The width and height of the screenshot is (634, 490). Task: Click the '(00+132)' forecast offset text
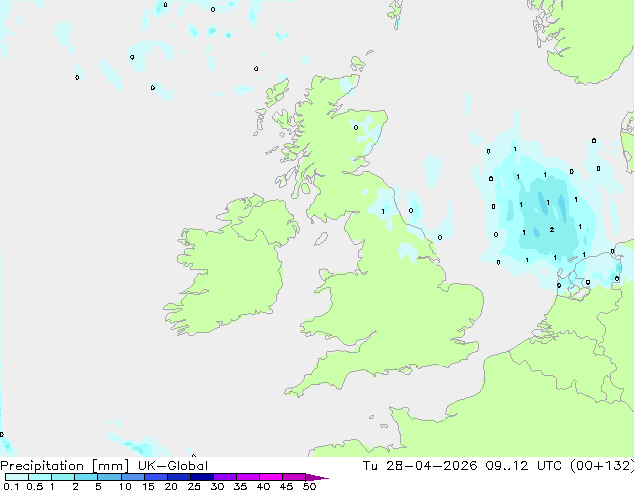pos(602,466)
